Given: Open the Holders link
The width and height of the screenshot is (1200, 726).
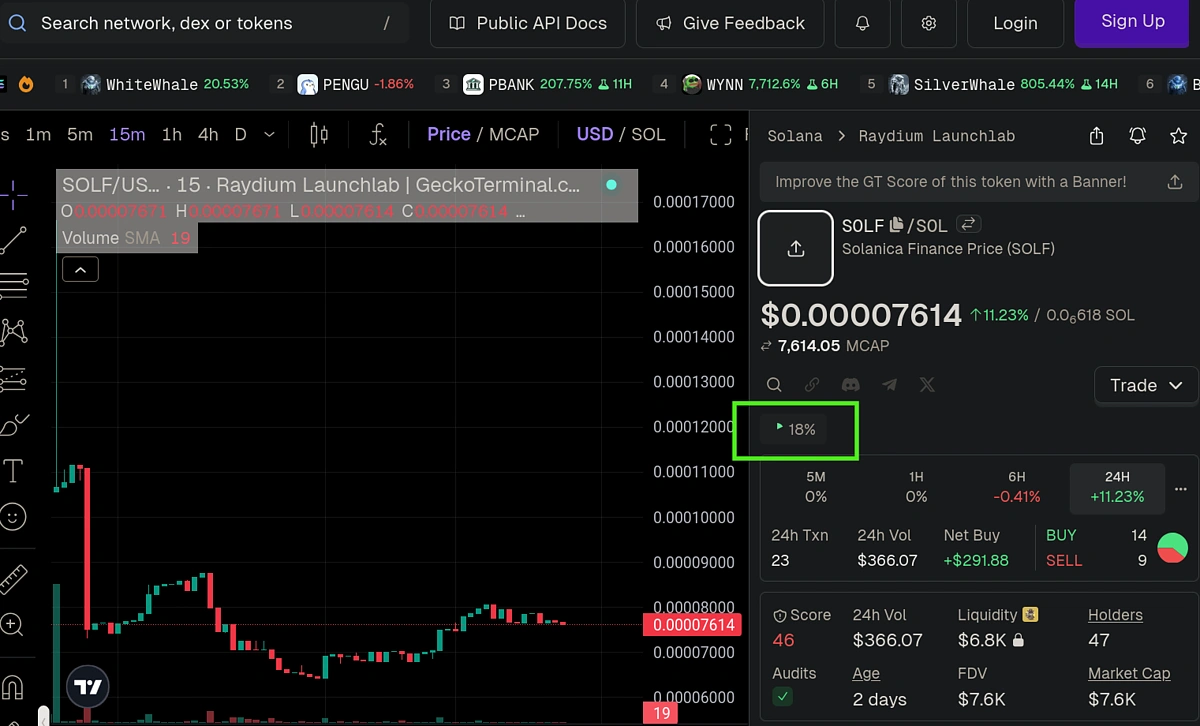Looking at the screenshot, I should pos(1115,614).
